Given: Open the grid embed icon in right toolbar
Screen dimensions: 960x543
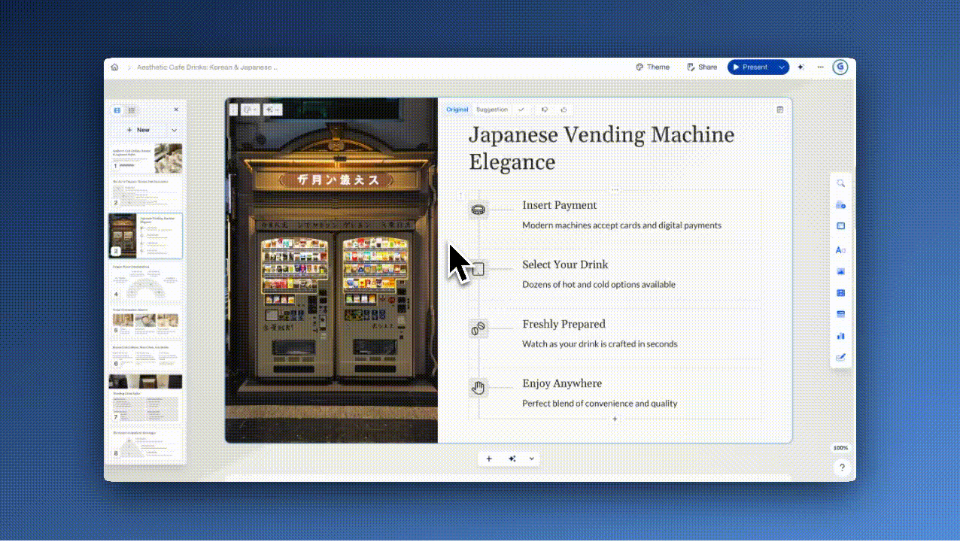Looking at the screenshot, I should [x=841, y=293].
